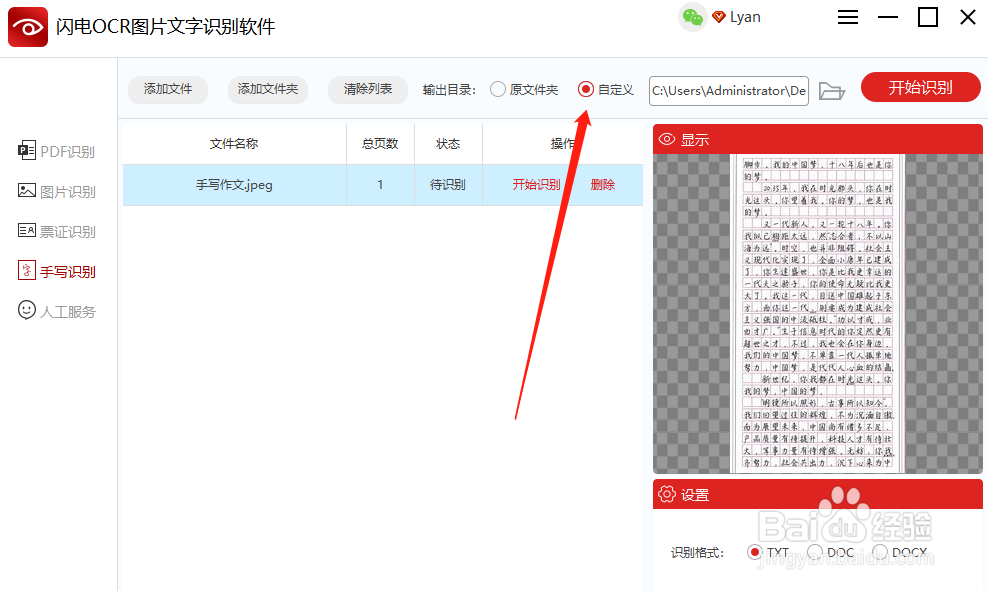Open the hamburger menu in the title bar

pyautogui.click(x=847, y=17)
